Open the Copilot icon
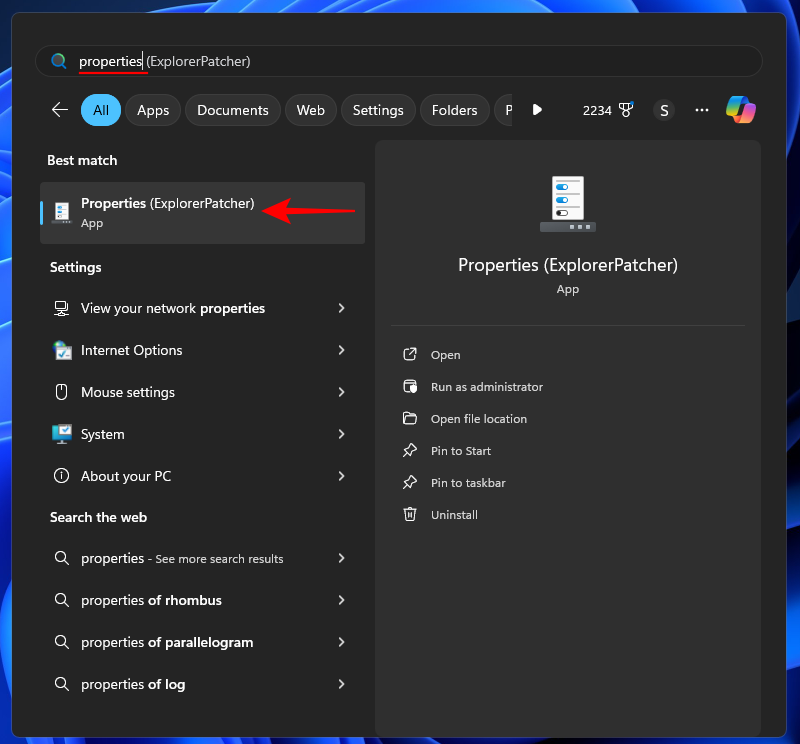 coord(741,110)
